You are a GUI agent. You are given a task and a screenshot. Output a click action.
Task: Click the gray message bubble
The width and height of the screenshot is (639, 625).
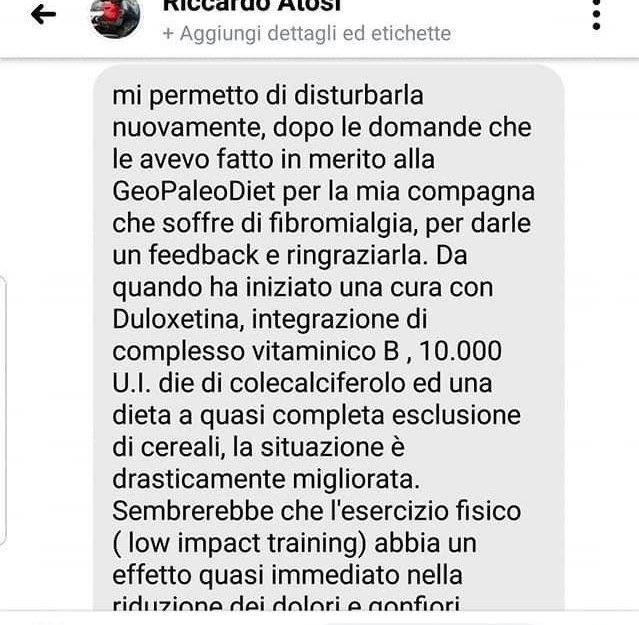click(328, 337)
